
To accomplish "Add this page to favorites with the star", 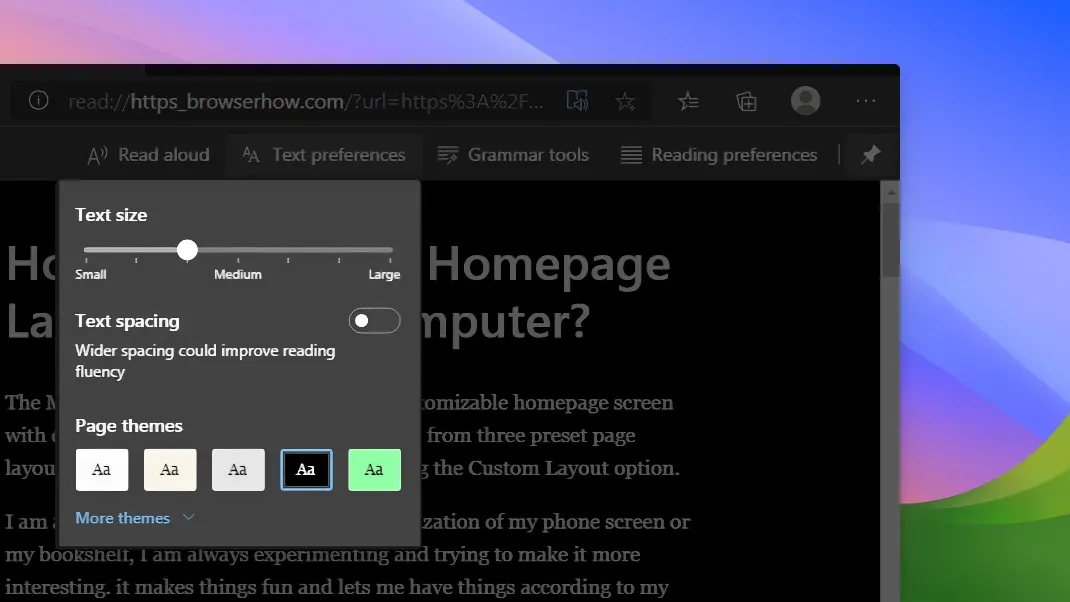I will click(x=626, y=100).
